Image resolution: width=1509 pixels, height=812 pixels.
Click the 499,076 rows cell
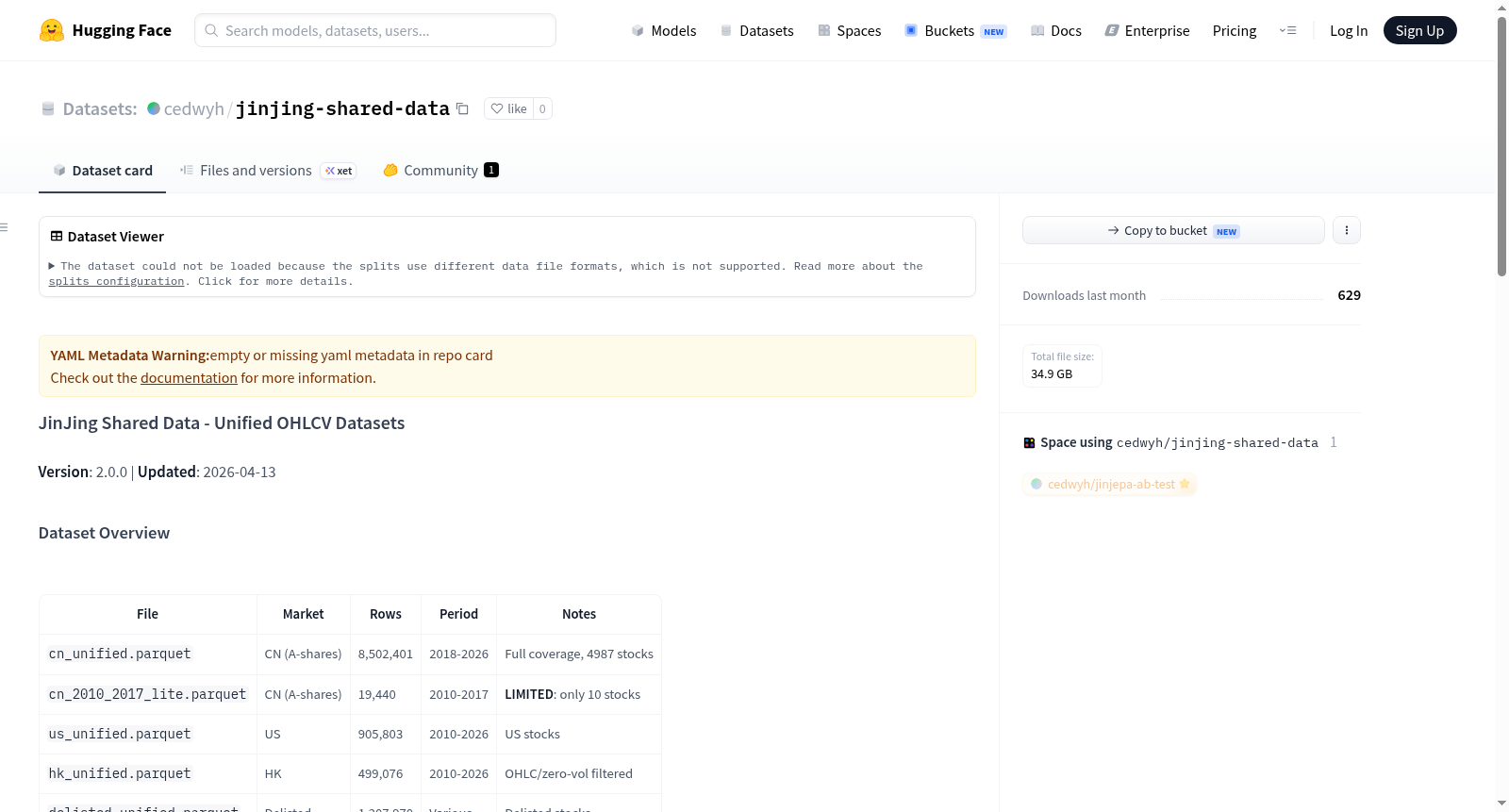pyautogui.click(x=386, y=774)
